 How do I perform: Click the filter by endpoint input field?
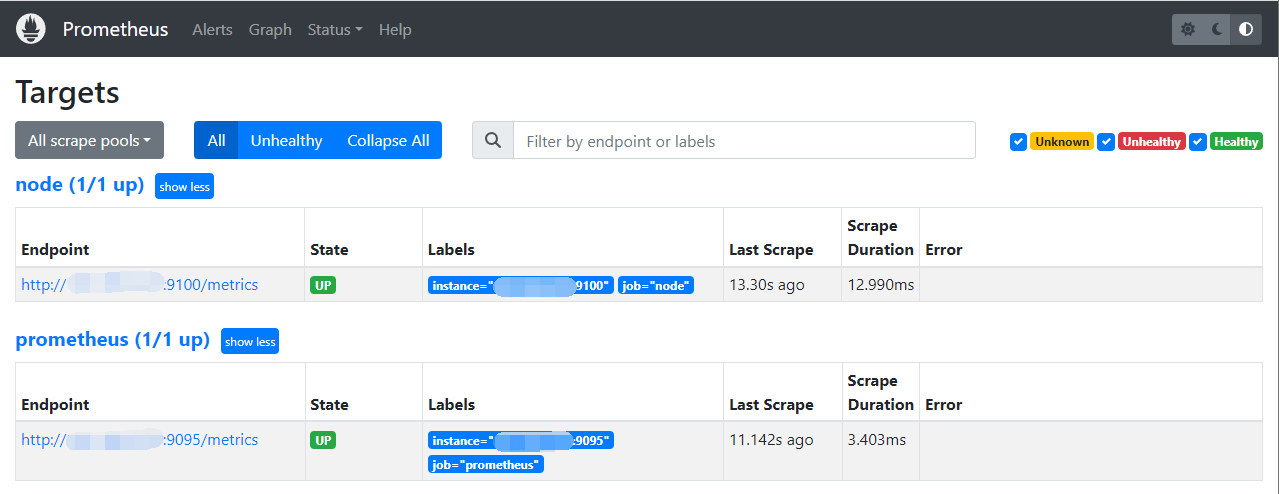tap(744, 141)
